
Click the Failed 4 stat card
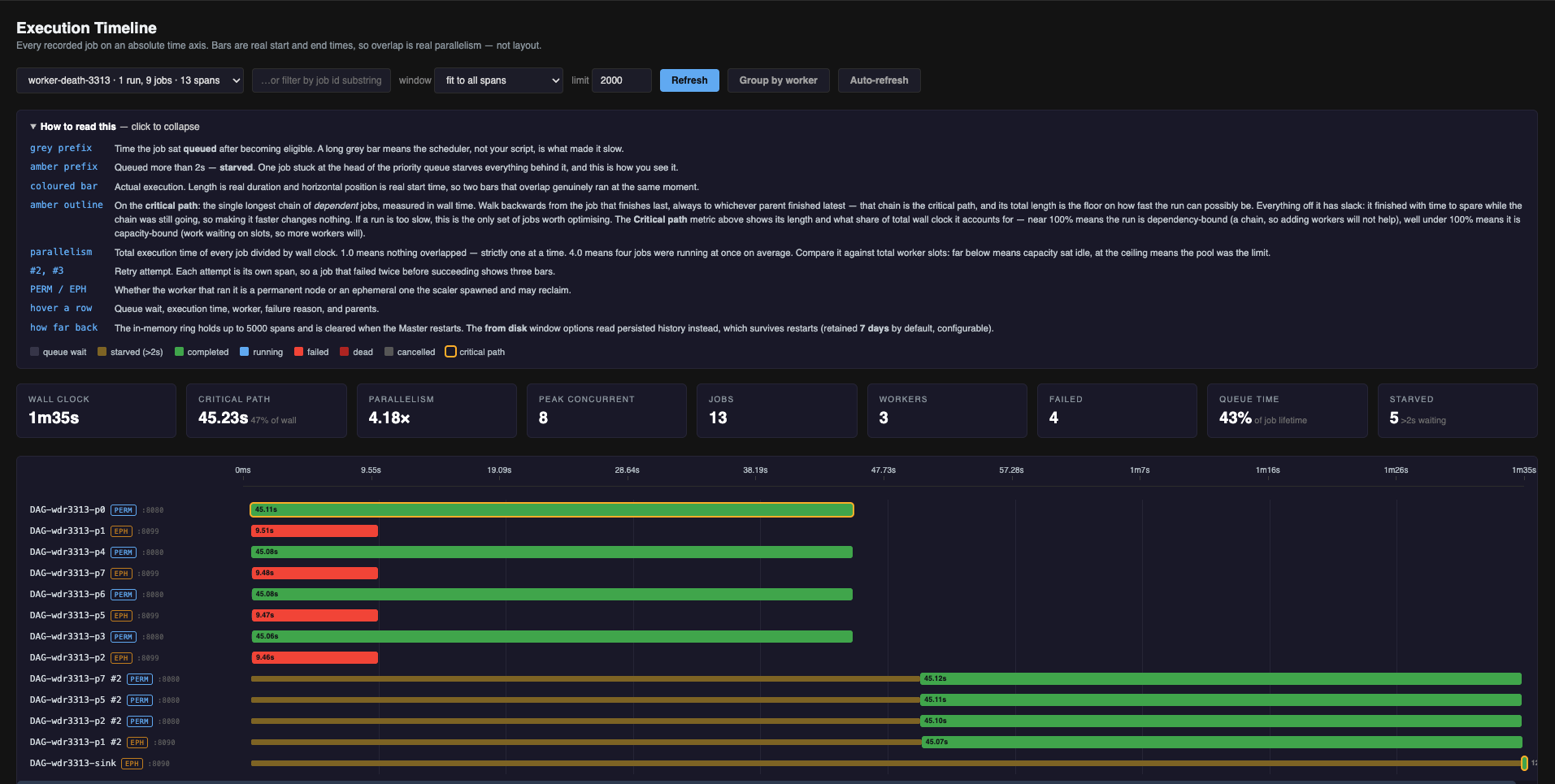[x=1117, y=410]
